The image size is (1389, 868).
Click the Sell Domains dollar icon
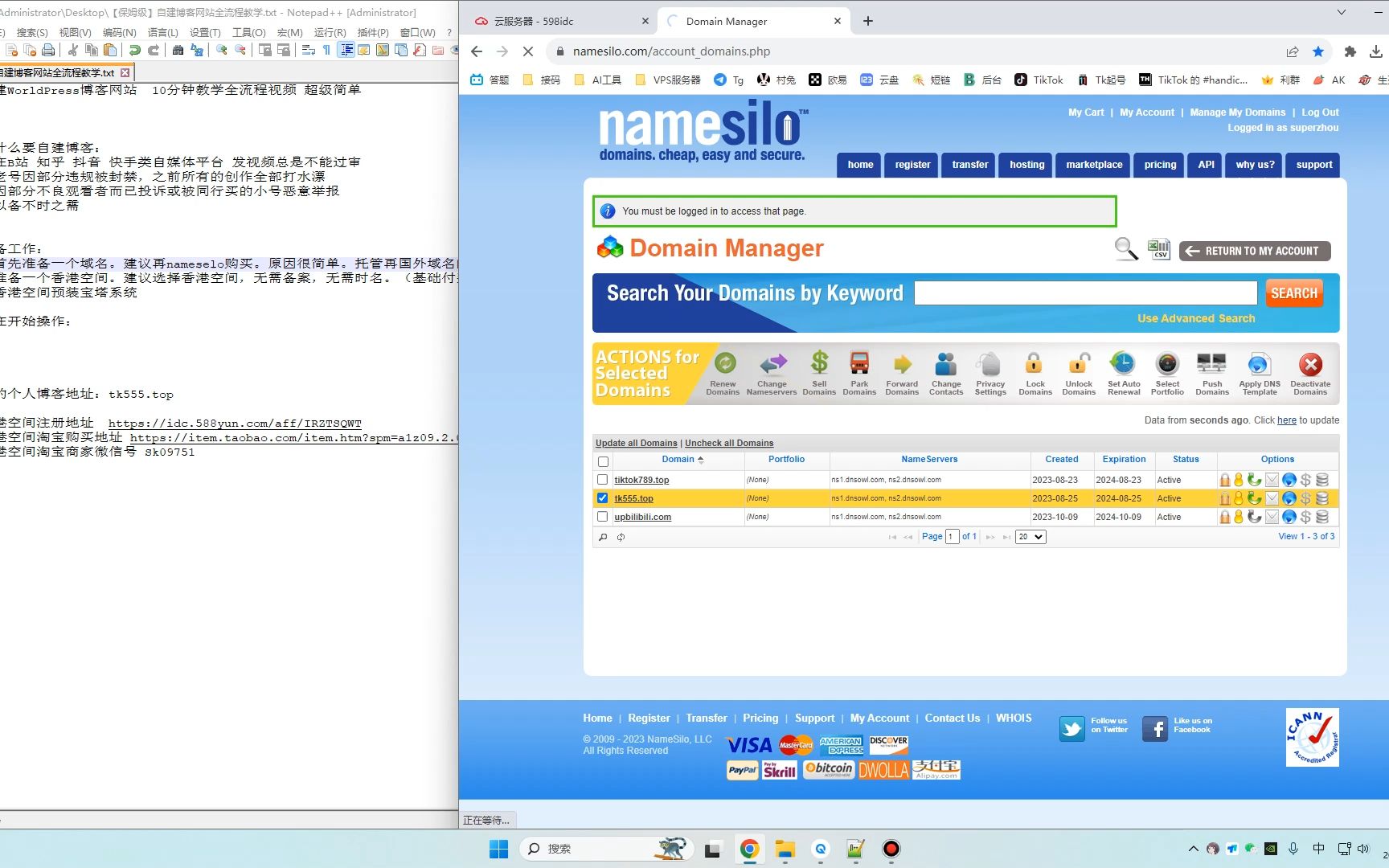tap(819, 363)
